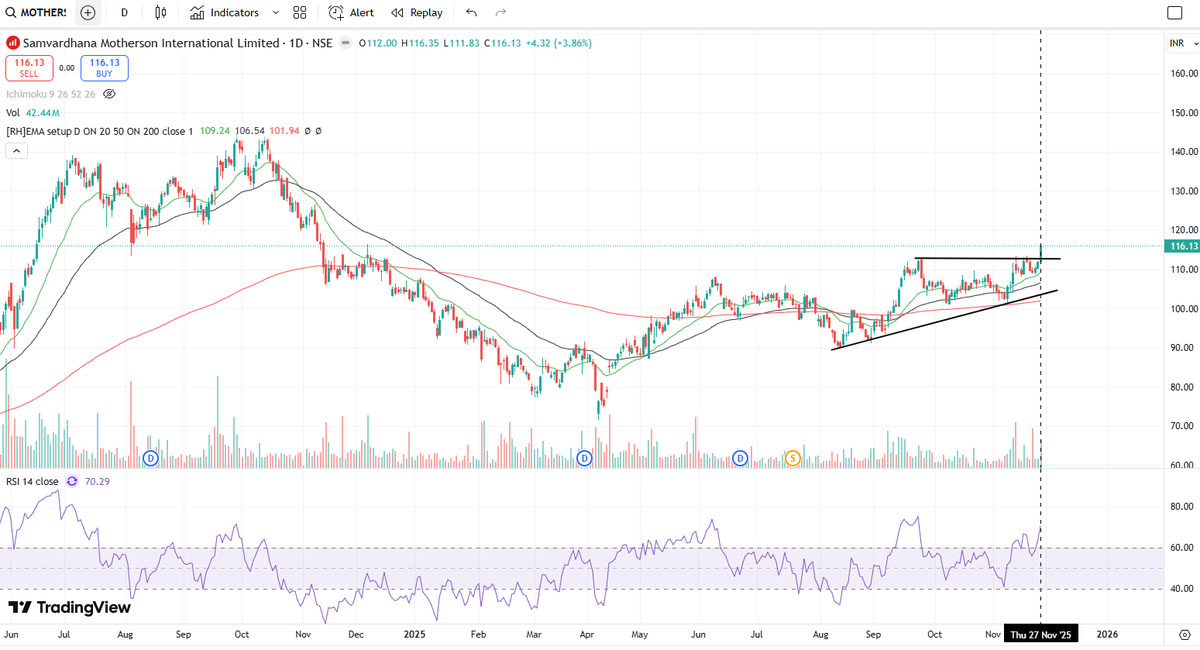This screenshot has width=1200, height=650.
Task: Select the rising support trendline from August
Action: pos(943,320)
